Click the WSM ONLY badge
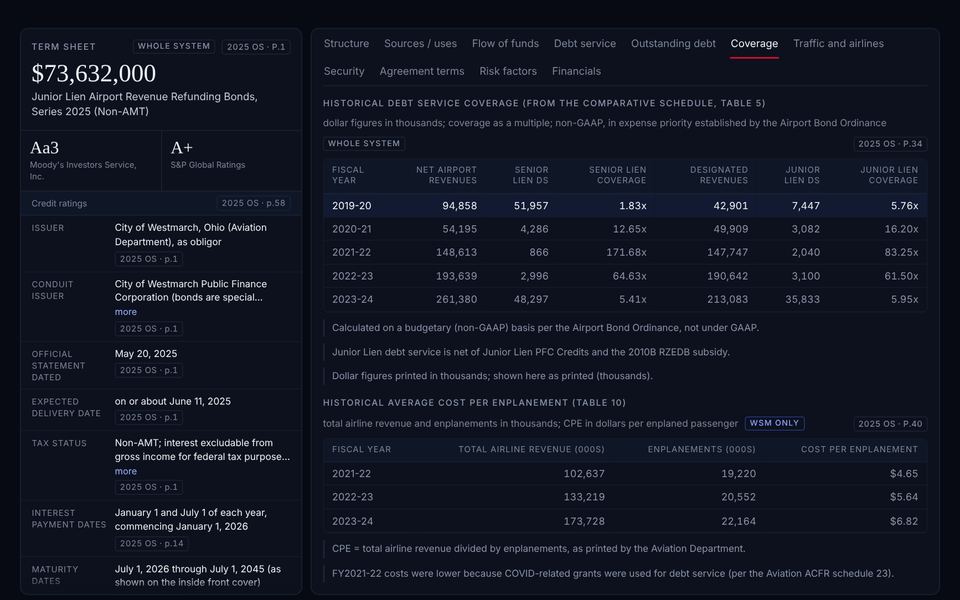960x600 pixels. coord(774,423)
